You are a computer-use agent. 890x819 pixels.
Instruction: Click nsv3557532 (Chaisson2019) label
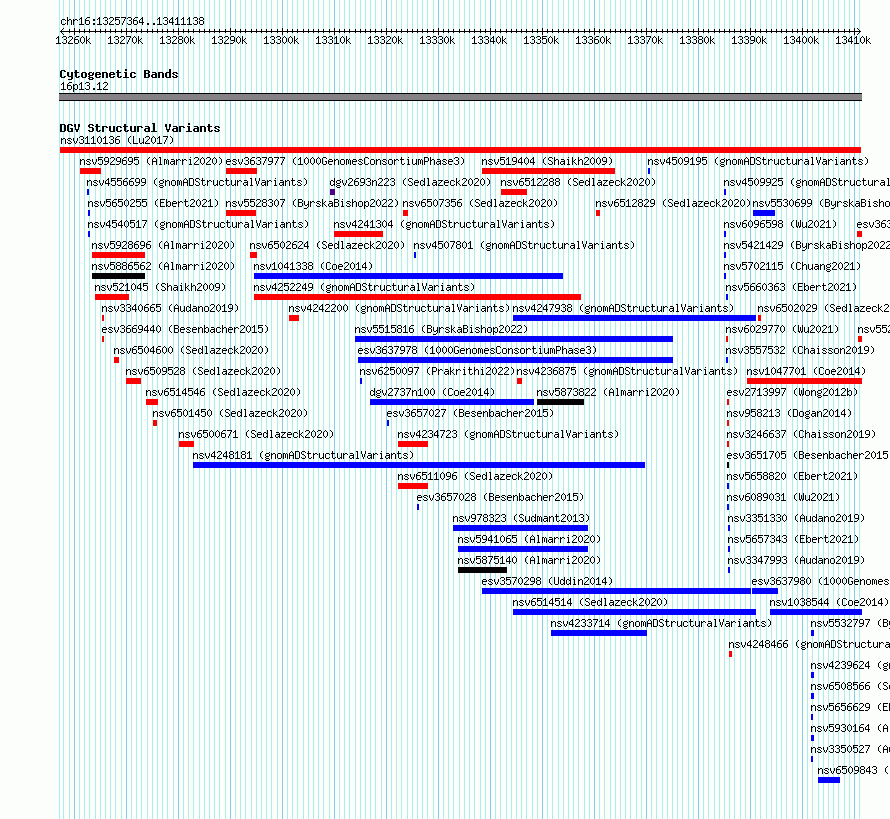800,350
